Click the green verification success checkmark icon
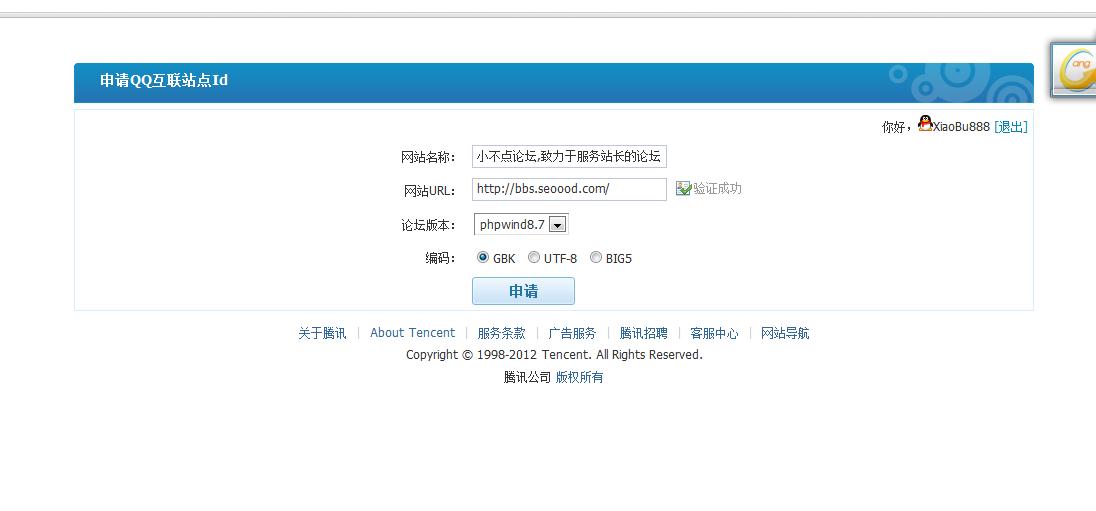1096x511 pixels. [x=683, y=188]
